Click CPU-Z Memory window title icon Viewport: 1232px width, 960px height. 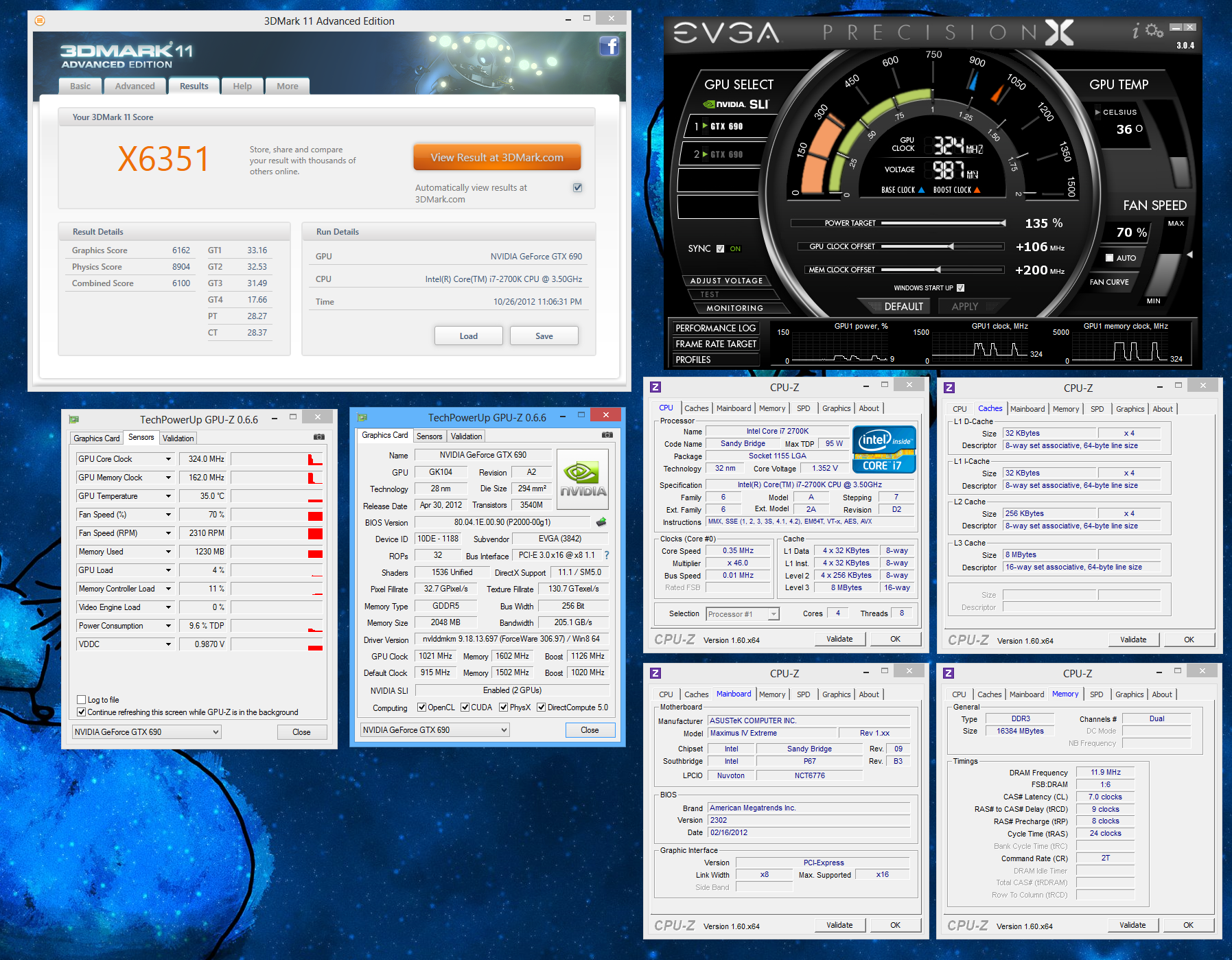[x=949, y=674]
